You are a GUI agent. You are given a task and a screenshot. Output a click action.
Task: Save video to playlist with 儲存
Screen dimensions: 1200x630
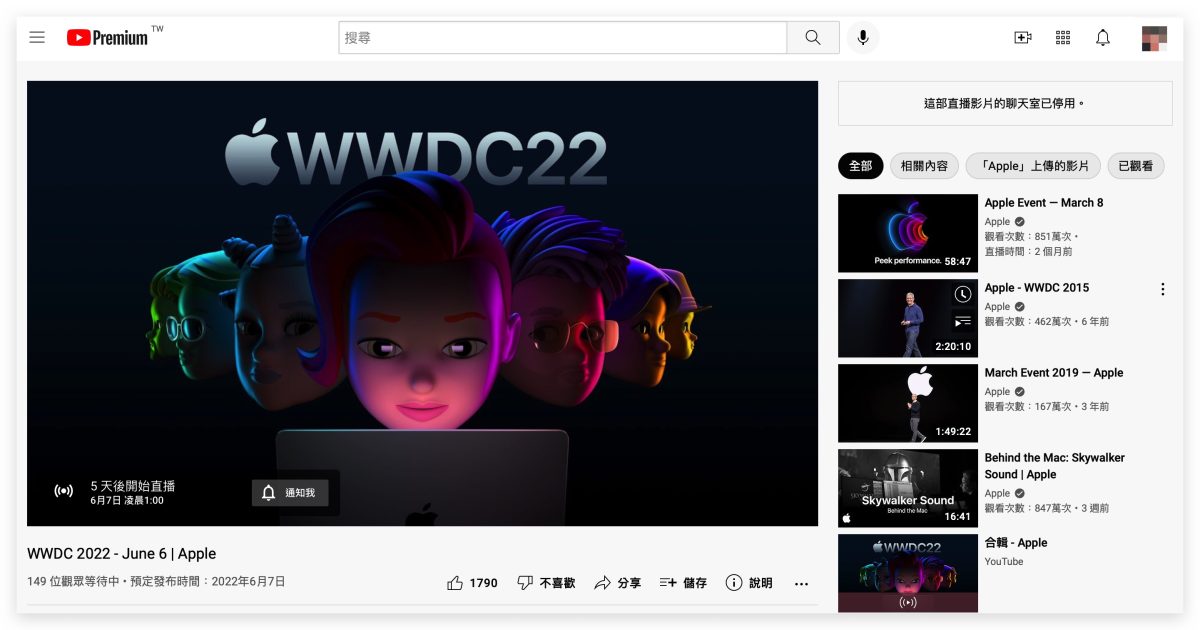tap(683, 583)
